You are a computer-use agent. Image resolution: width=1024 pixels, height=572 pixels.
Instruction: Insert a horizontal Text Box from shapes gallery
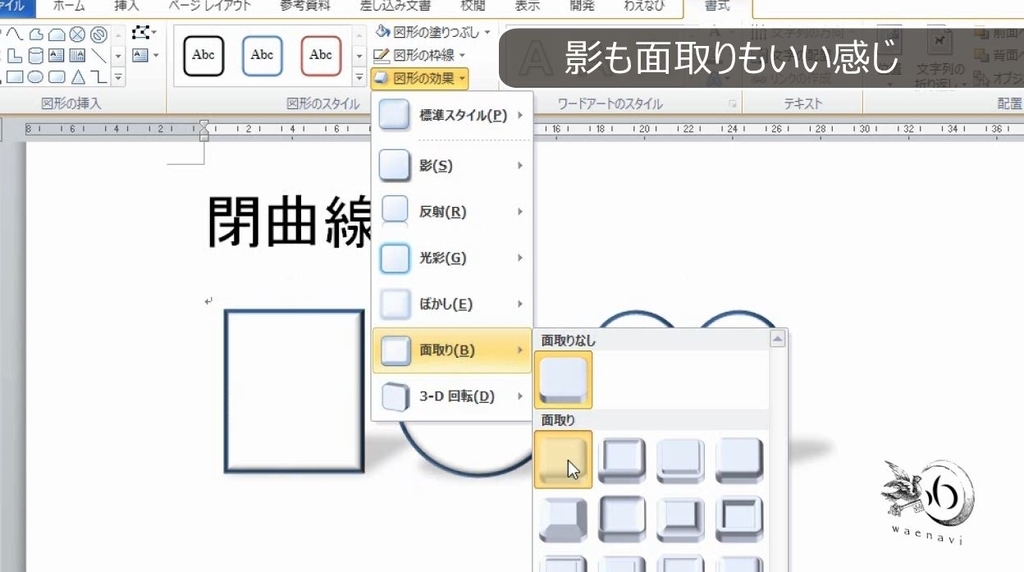[x=57, y=56]
